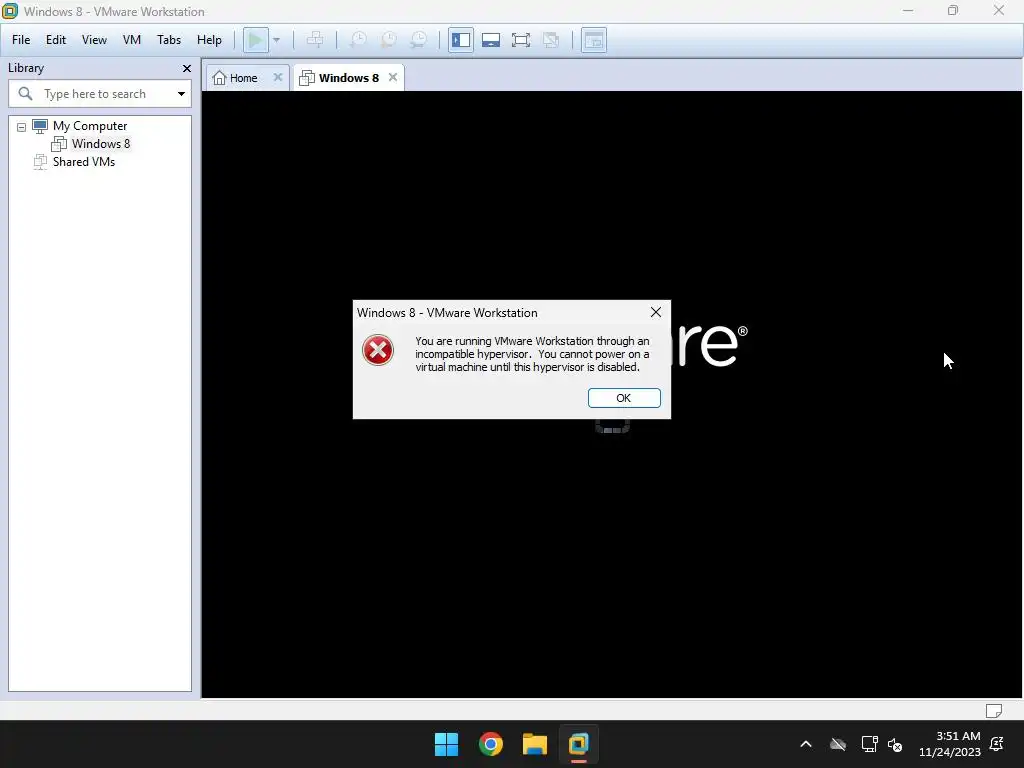Open the notification bell icon
1024x768 pixels.
coord(997,744)
